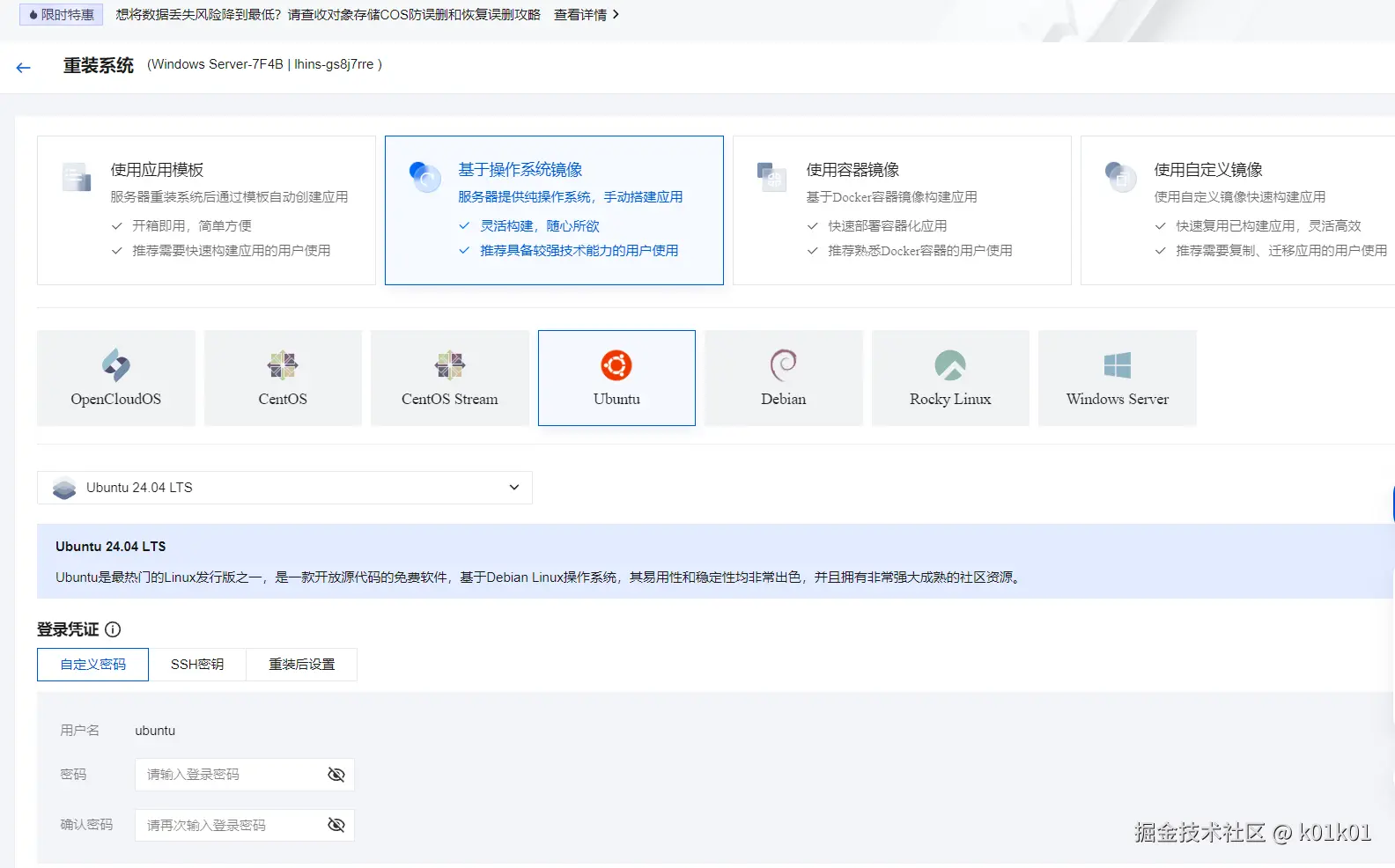The width and height of the screenshot is (1395, 868).
Task: Click the ubuntu username value
Action: tap(155, 731)
